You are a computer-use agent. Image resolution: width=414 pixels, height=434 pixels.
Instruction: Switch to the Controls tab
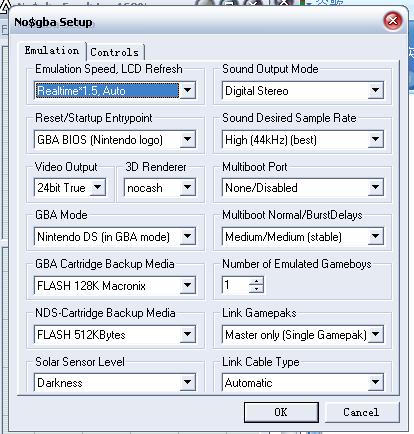tap(115, 52)
